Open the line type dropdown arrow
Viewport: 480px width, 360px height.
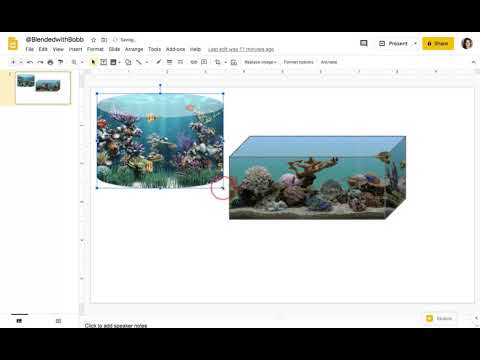(x=147, y=62)
